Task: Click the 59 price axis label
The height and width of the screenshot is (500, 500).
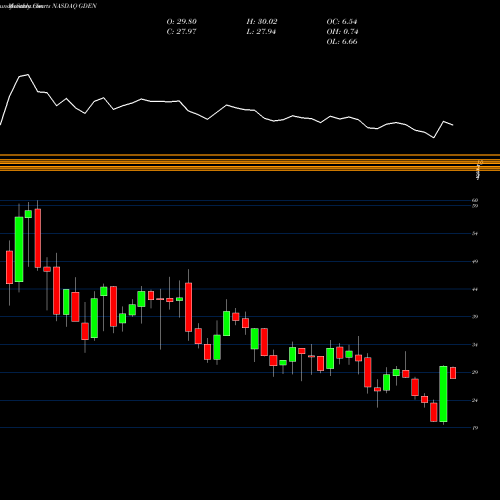Action: tap(475, 206)
